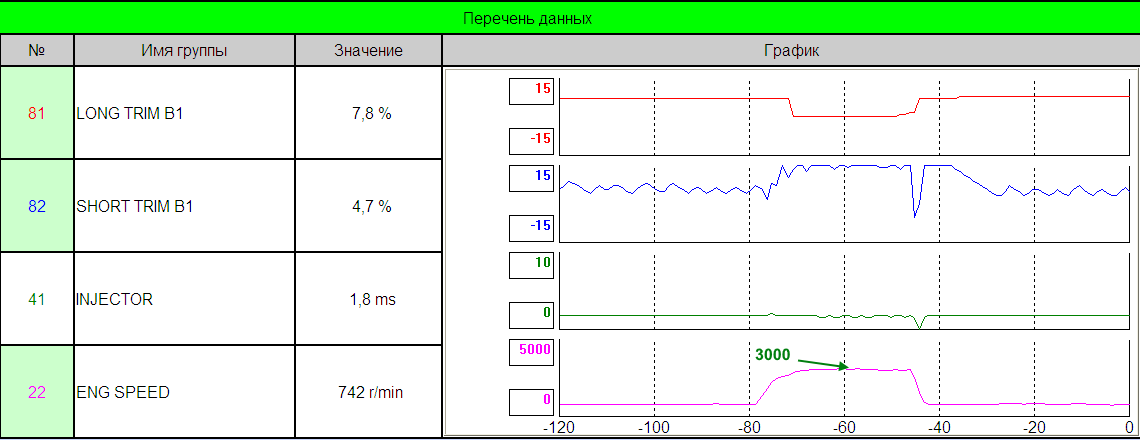
Task: Click the 1,8 ms value cell
Action: tap(368, 299)
